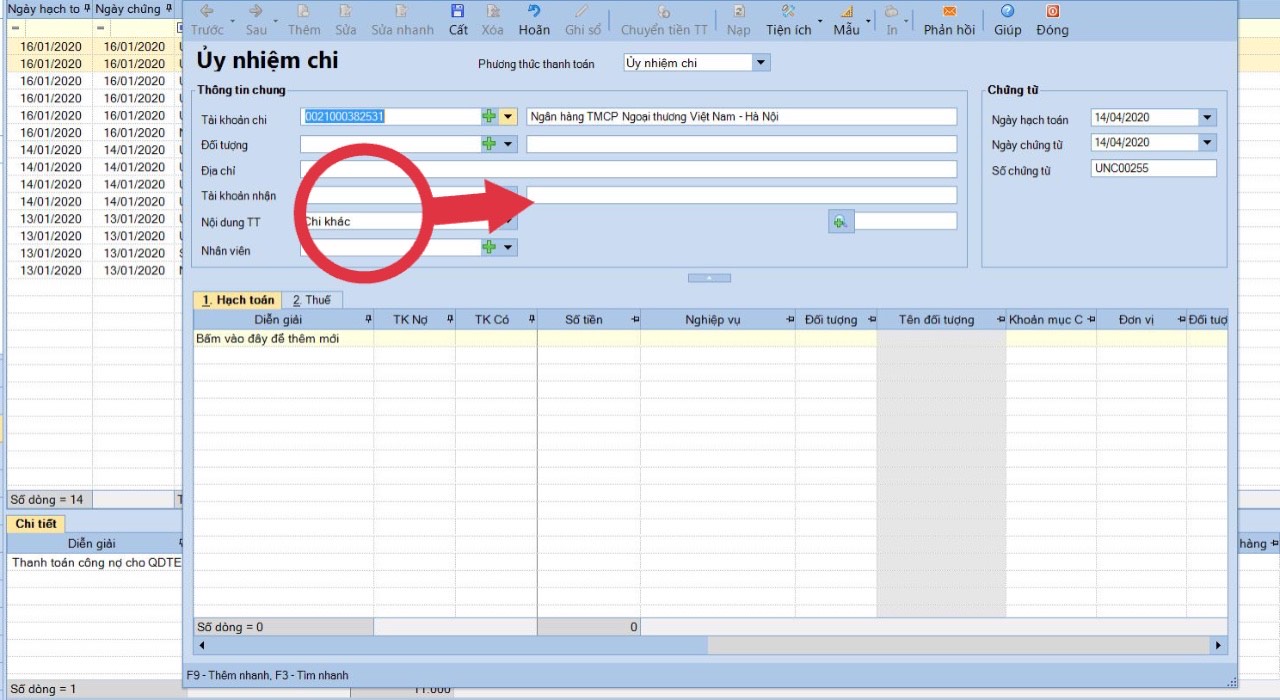This screenshot has width=1280, height=700.
Task: Select the Hạch toán tab
Action: point(238,300)
